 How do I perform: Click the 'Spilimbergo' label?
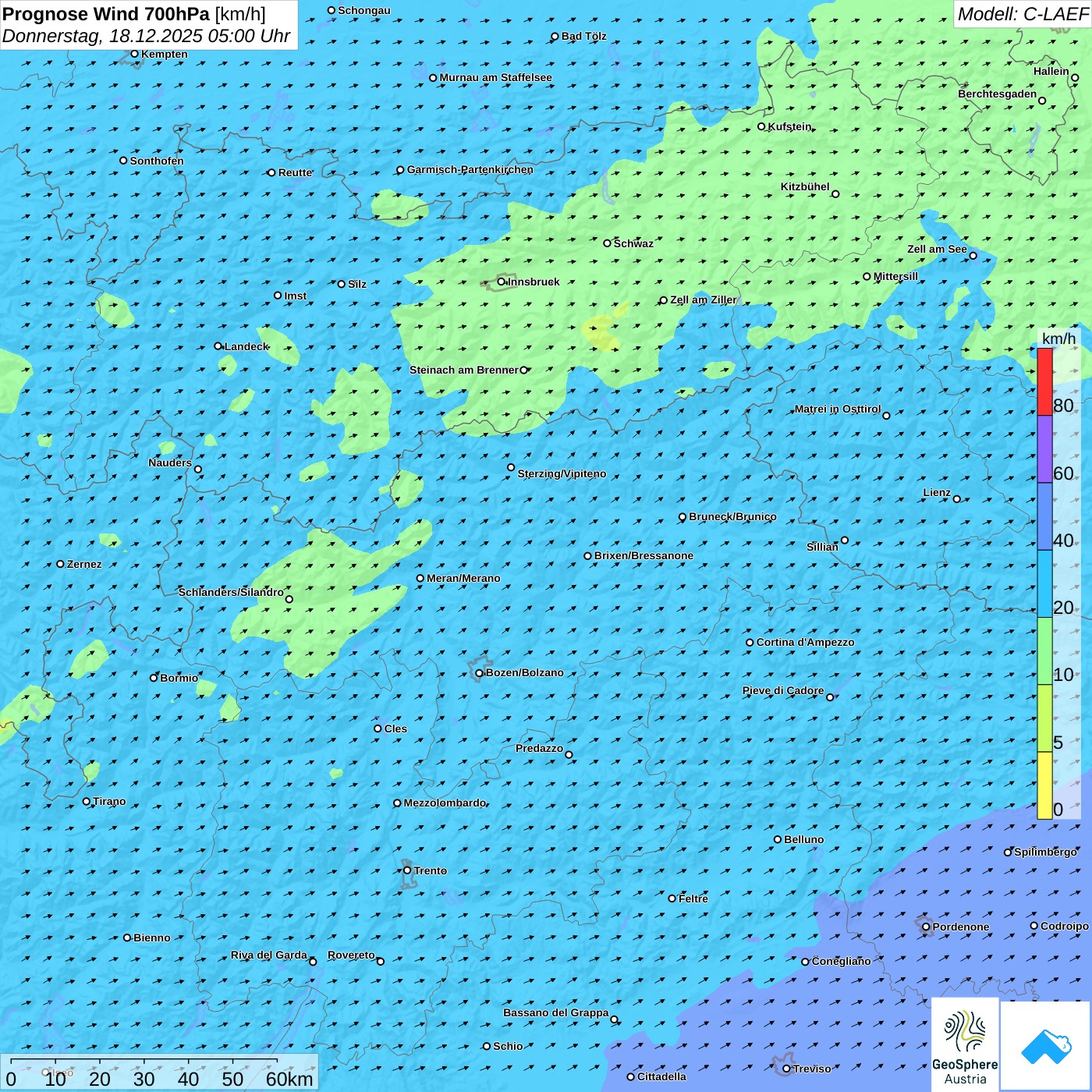pyautogui.click(x=1045, y=852)
